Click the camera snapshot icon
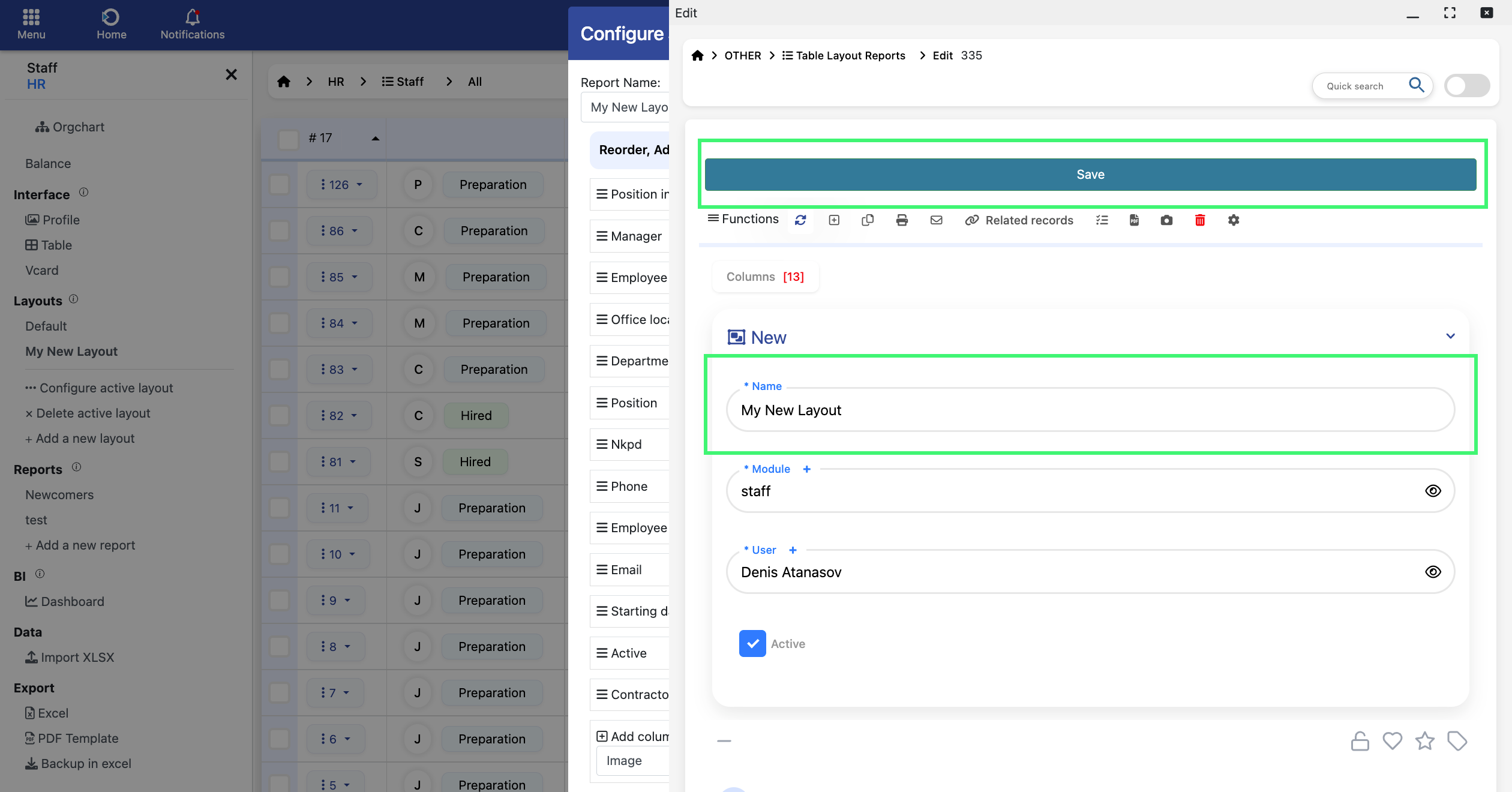 1166,220
